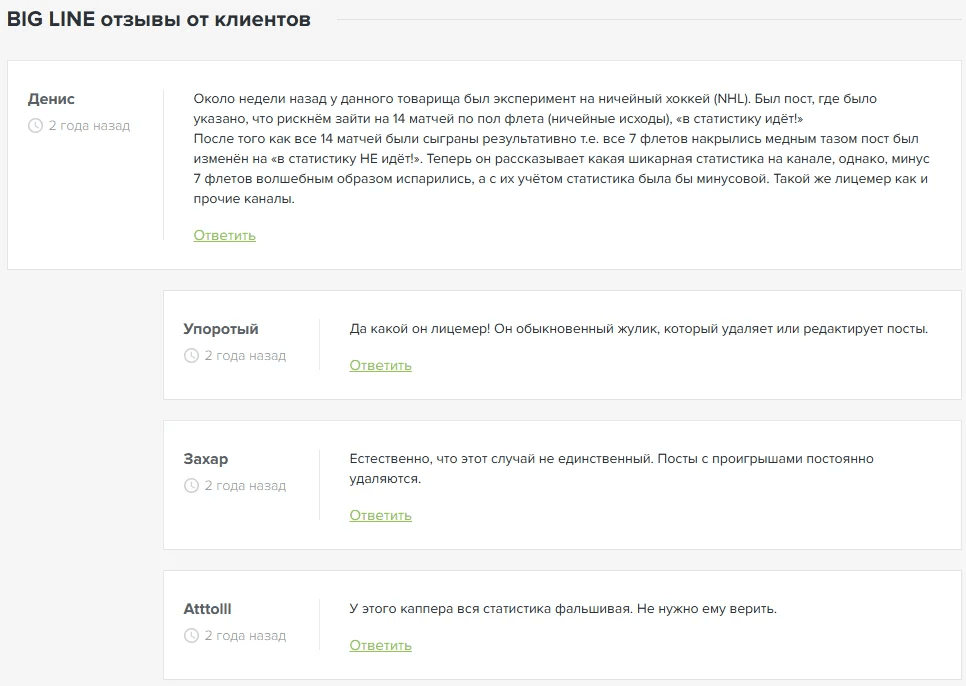
Task: Click Денис's review text about NHL experiment
Action: (x=561, y=148)
